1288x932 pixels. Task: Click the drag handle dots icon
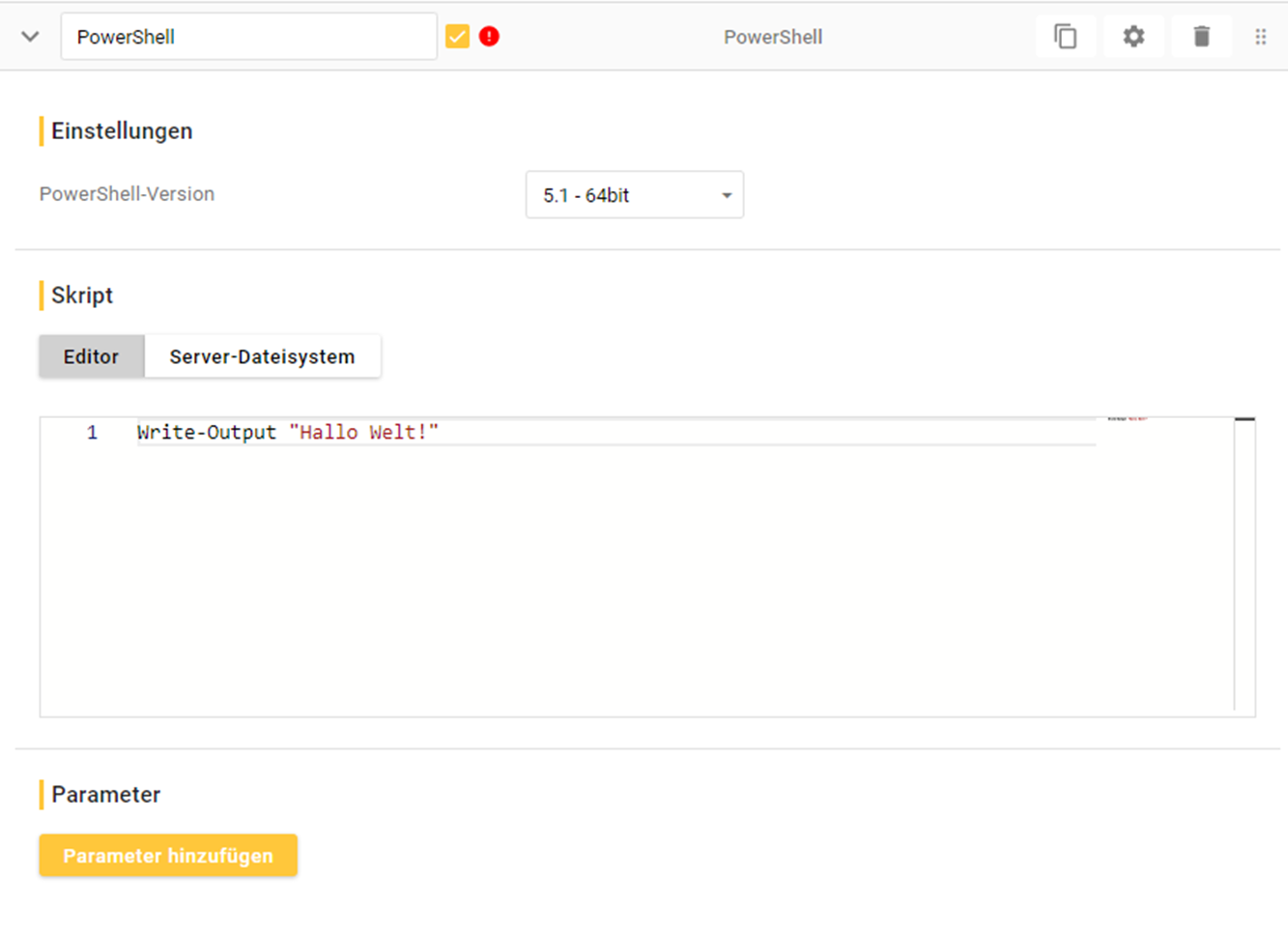pos(1260,37)
